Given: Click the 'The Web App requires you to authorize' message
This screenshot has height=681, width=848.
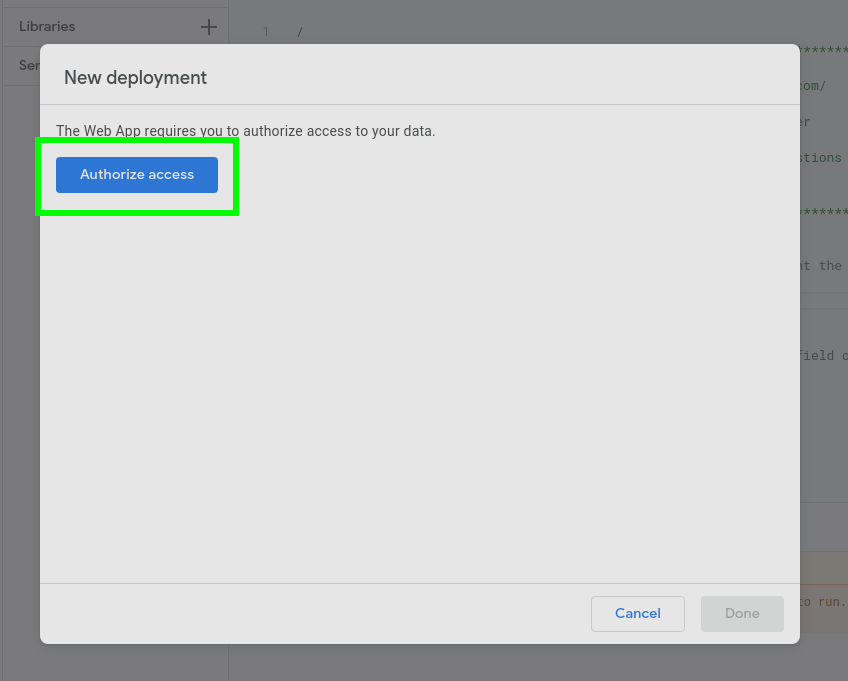Looking at the screenshot, I should [x=246, y=131].
